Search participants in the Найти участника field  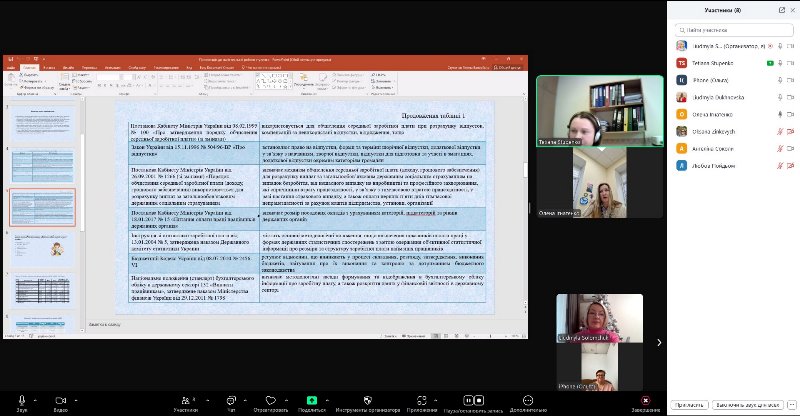733,30
